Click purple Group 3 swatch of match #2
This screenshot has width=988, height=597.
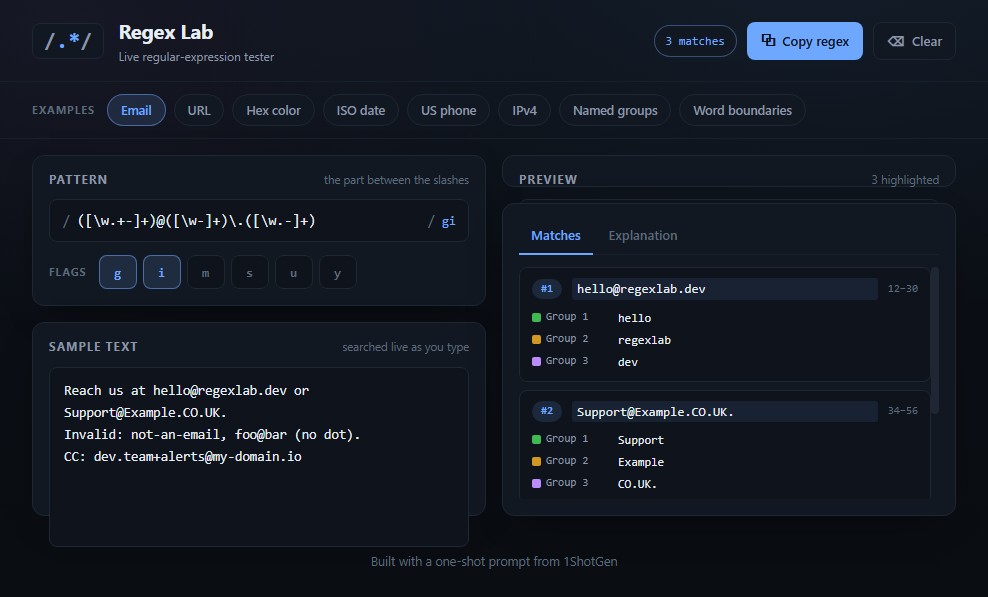pos(537,483)
